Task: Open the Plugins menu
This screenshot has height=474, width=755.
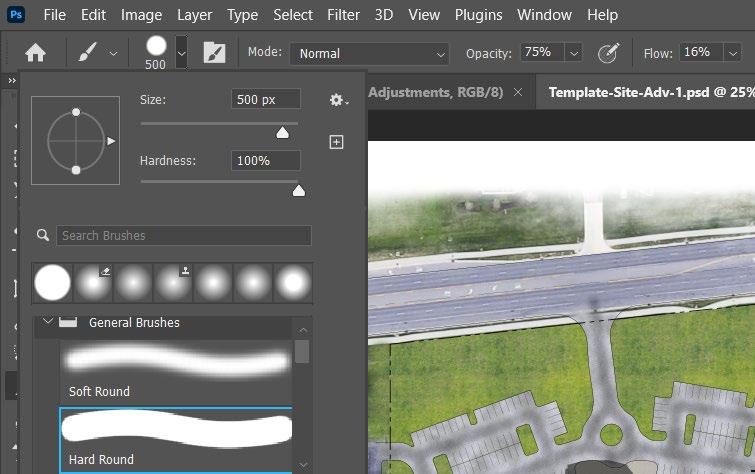Action: (479, 15)
